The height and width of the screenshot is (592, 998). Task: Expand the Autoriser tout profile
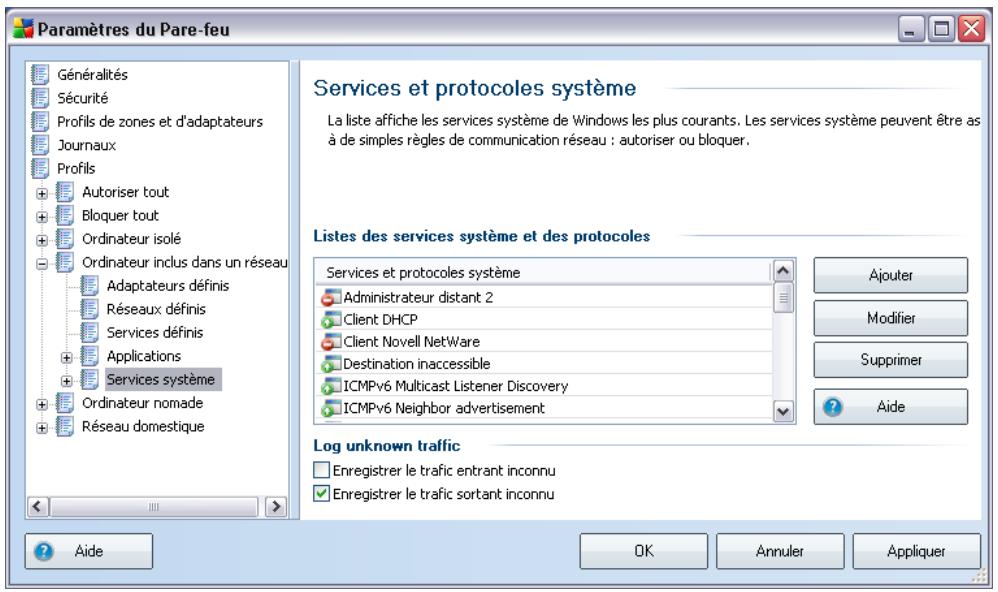coord(42,194)
